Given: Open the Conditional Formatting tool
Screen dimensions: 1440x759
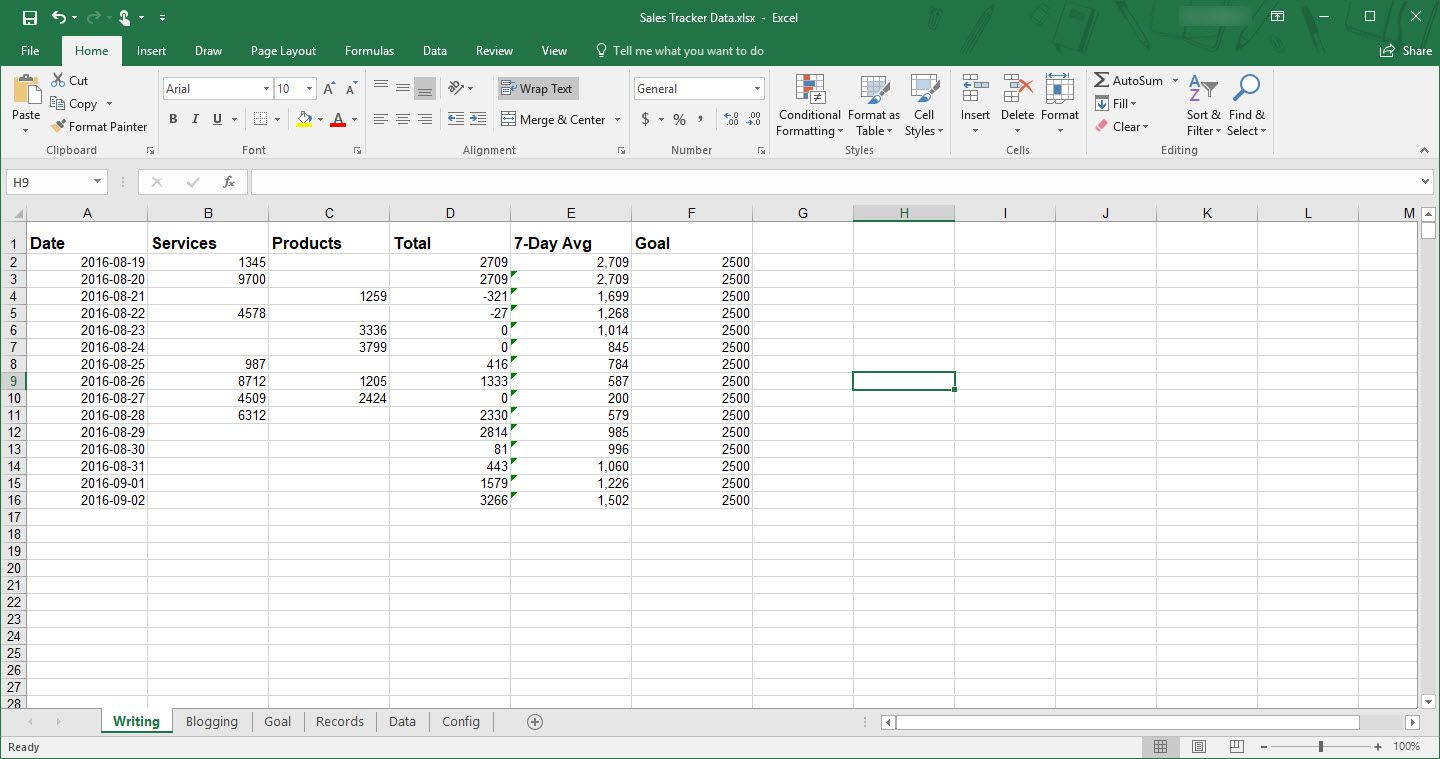Looking at the screenshot, I should 809,106.
